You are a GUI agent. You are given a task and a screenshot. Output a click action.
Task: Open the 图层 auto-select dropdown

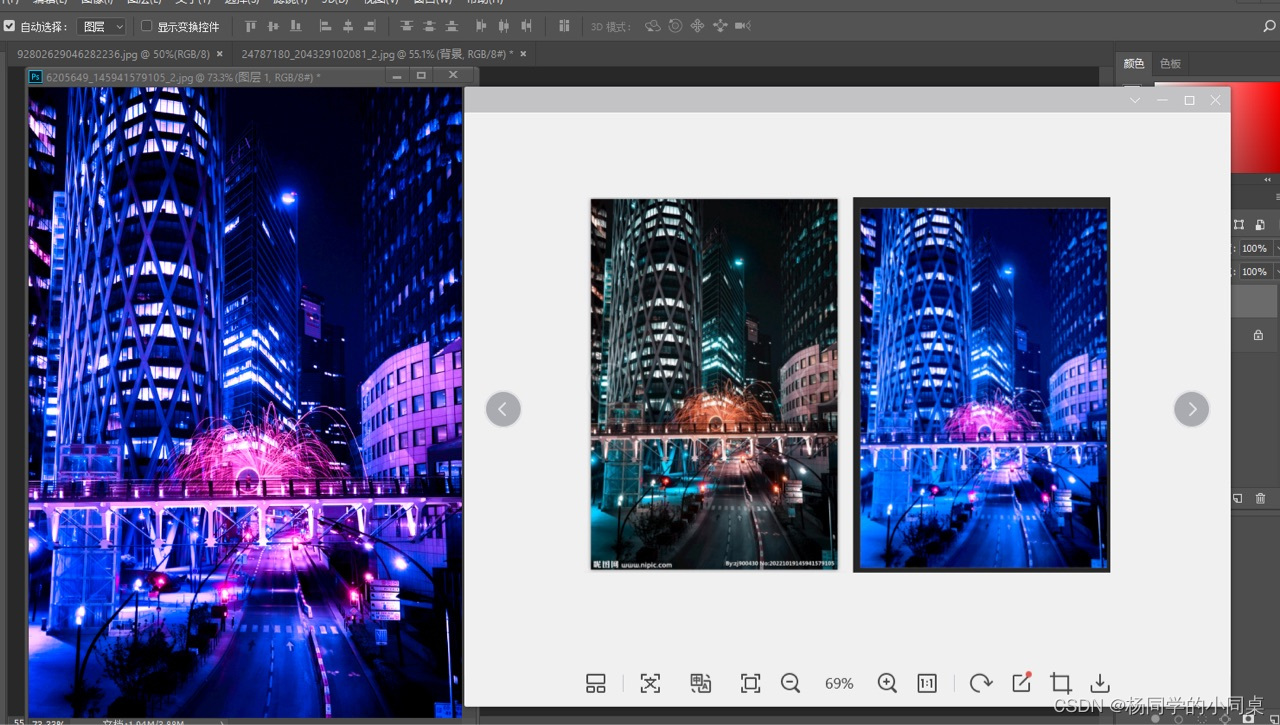click(x=102, y=26)
